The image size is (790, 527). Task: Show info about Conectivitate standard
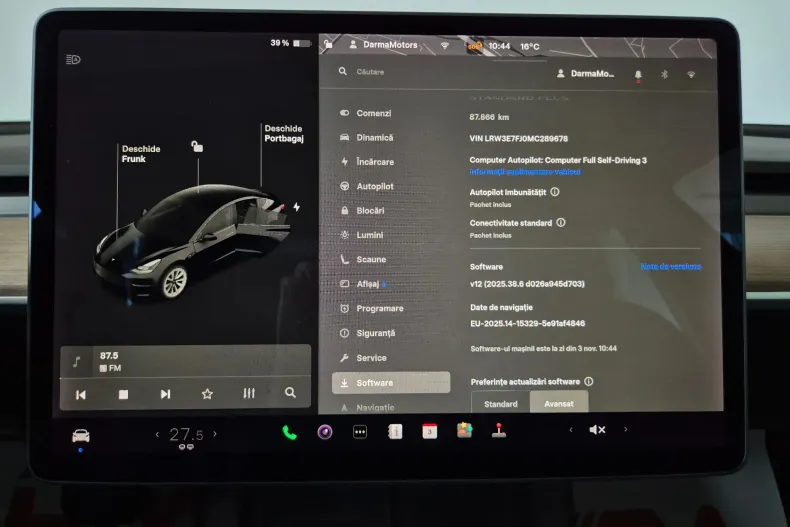coord(561,223)
